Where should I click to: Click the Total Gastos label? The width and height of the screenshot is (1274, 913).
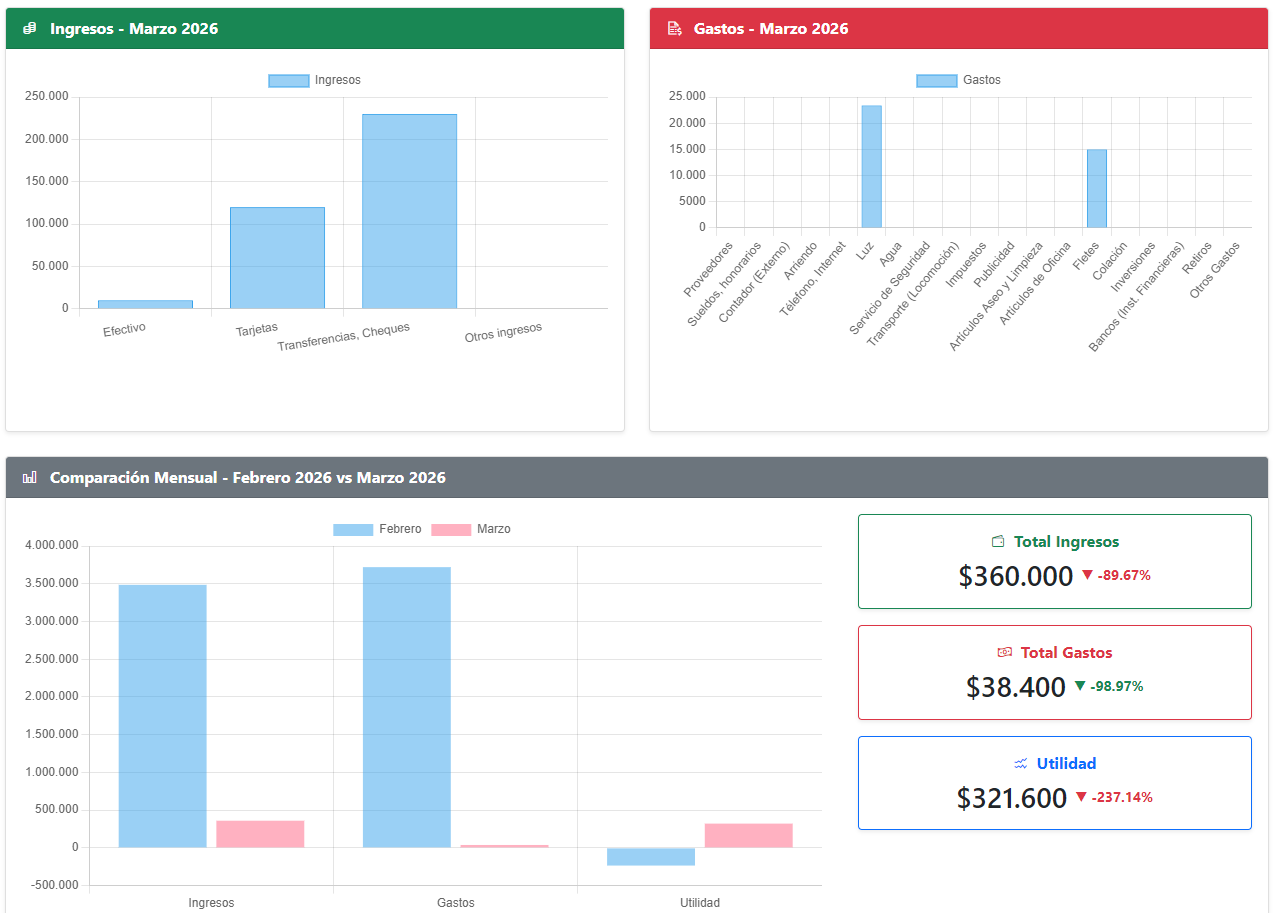click(x=1067, y=653)
